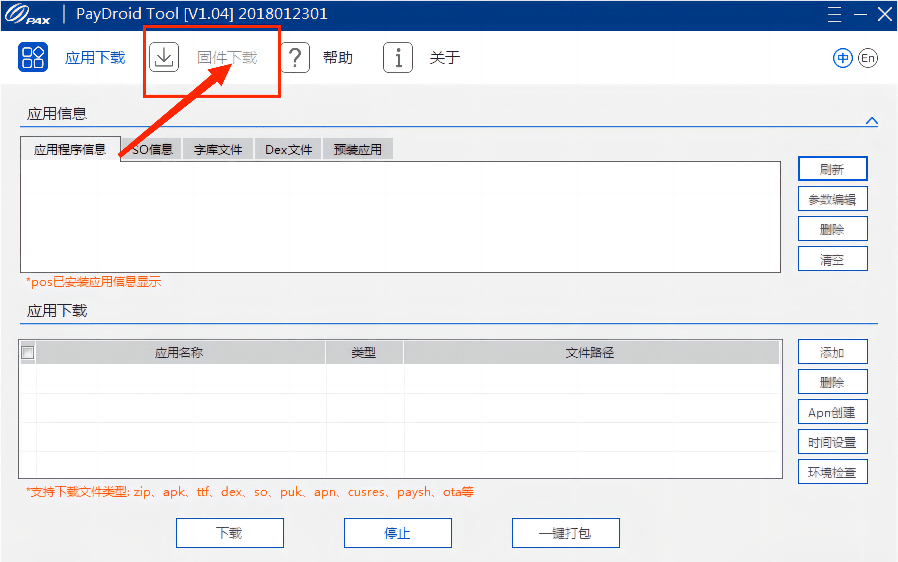
Task: Click the 停止 button
Action: (x=397, y=533)
